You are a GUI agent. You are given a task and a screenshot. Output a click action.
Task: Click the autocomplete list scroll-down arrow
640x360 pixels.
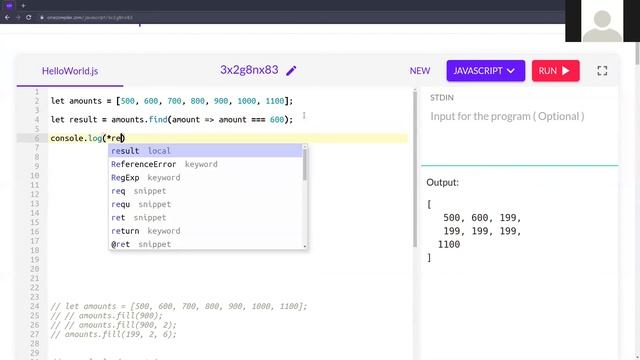point(305,246)
